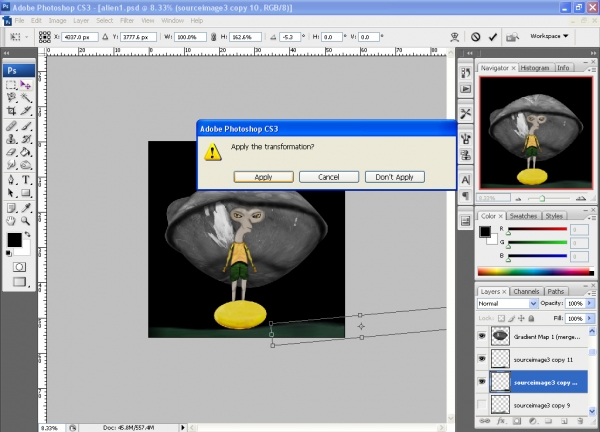
Task: Click the delete layer trash icon
Action: click(x=580, y=421)
